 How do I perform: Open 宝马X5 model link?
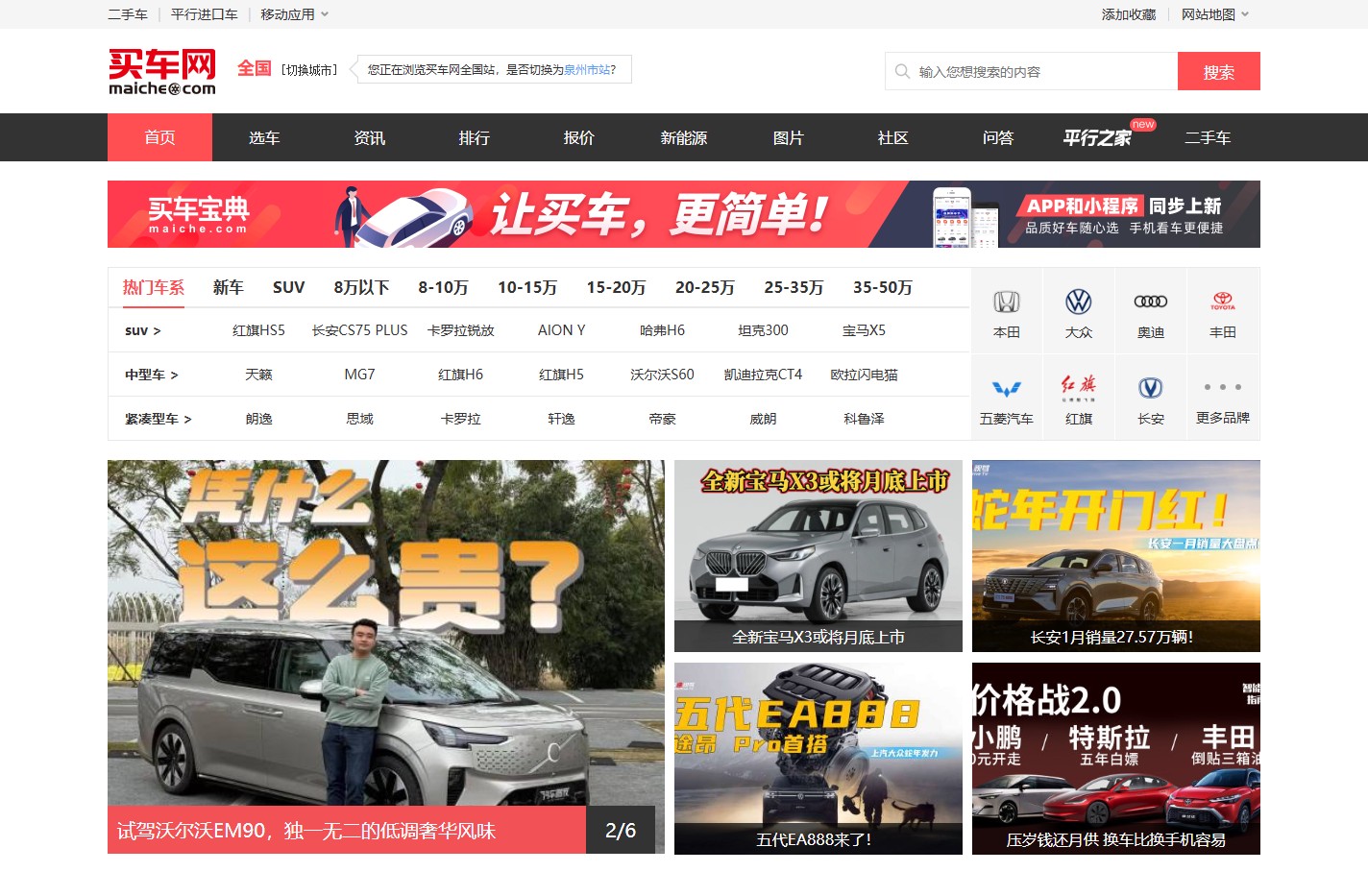click(864, 330)
